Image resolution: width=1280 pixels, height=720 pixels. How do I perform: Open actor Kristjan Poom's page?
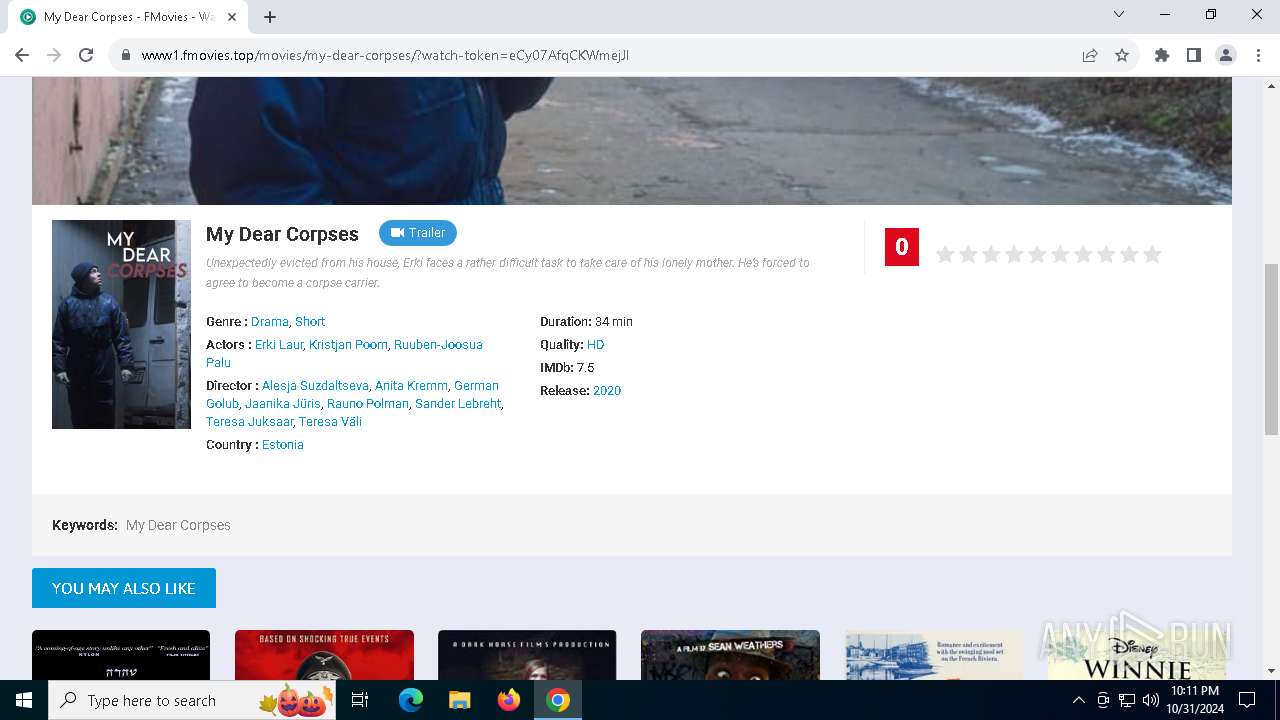click(348, 345)
